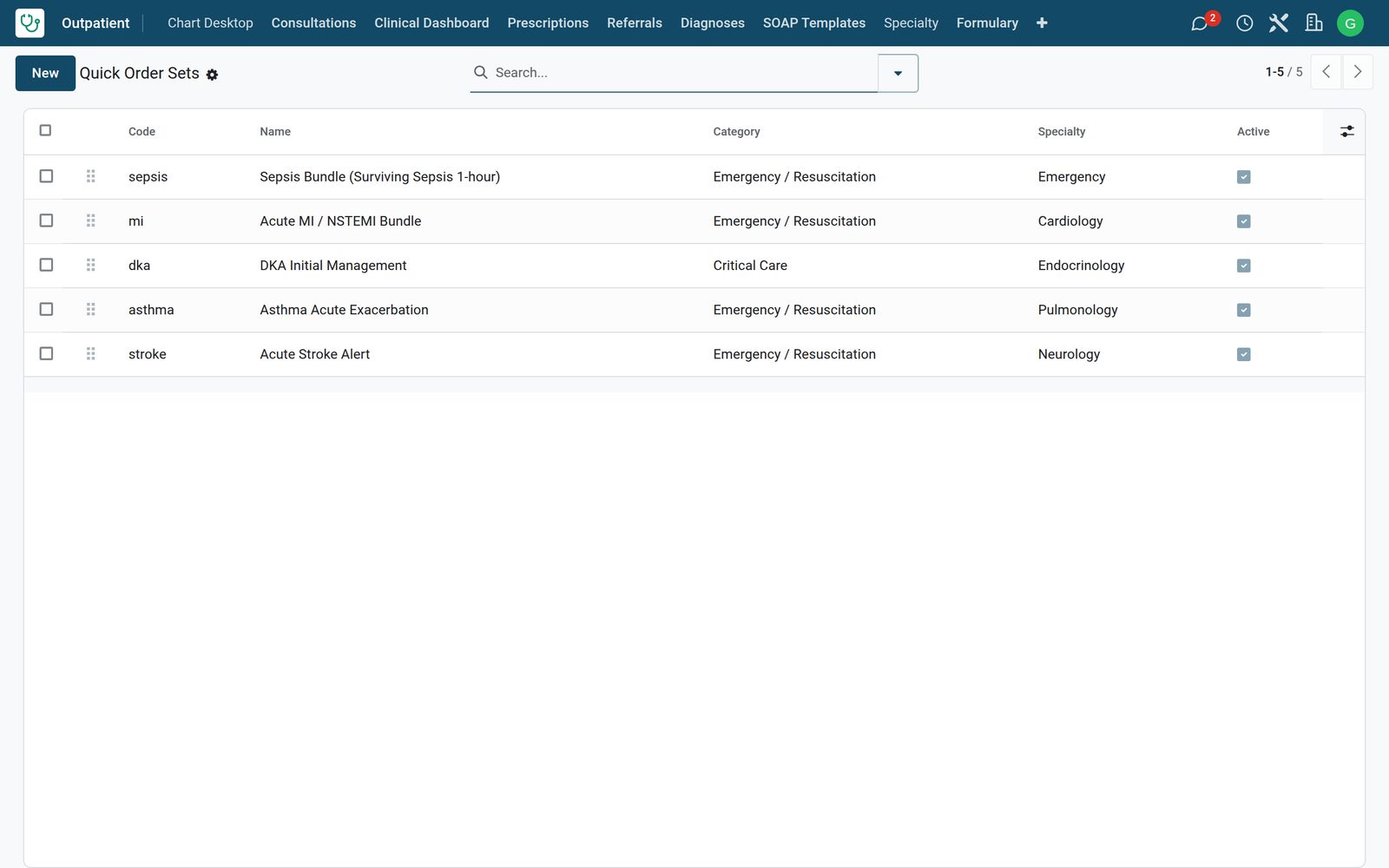This screenshot has width=1389, height=868.
Task: Open the SOAP Templates menu
Action: click(x=813, y=23)
